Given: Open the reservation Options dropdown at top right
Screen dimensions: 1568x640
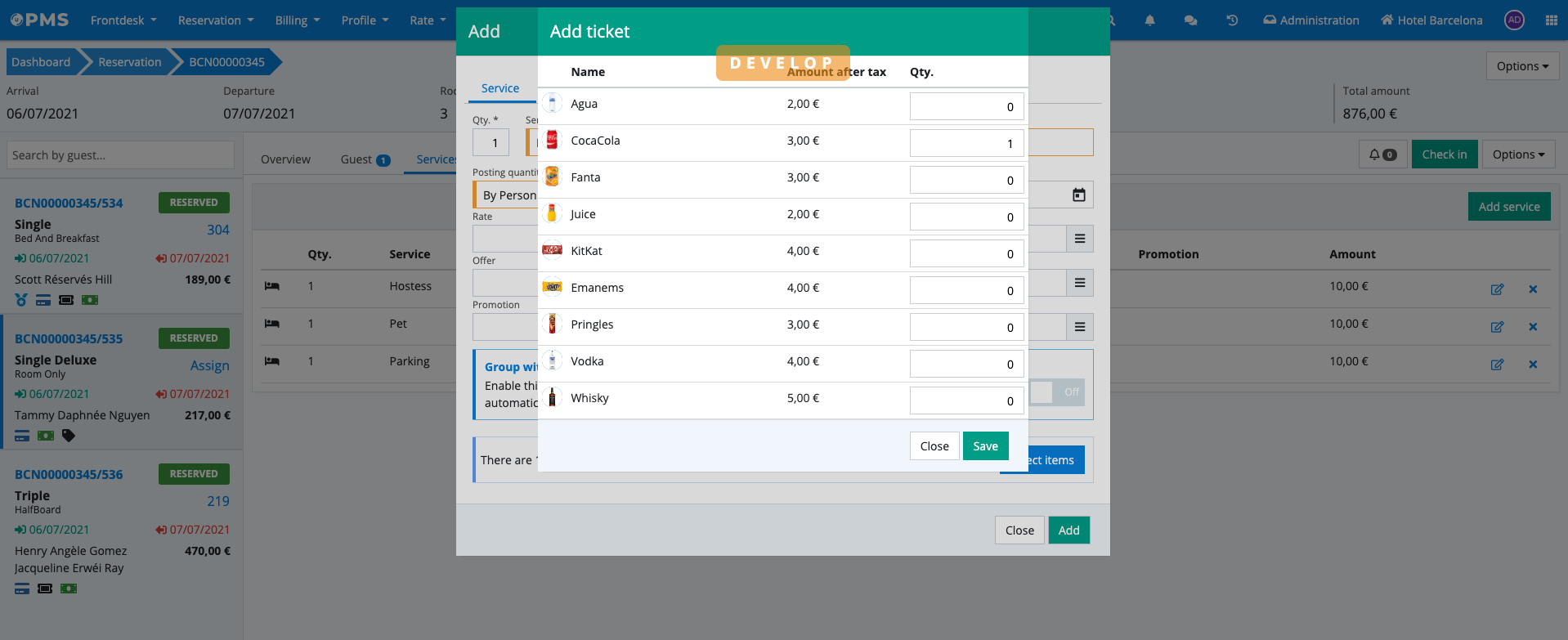Looking at the screenshot, I should point(1521,66).
